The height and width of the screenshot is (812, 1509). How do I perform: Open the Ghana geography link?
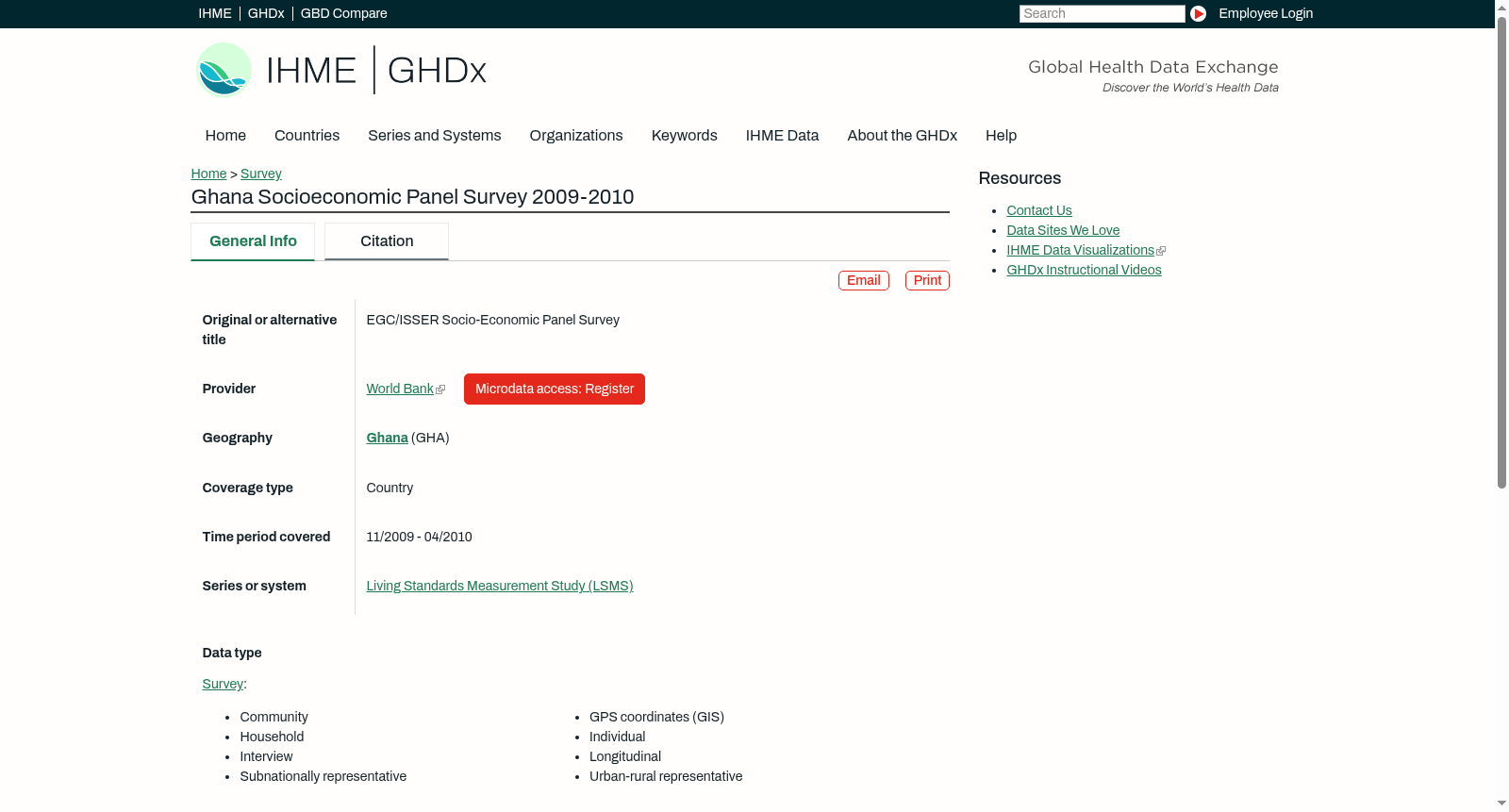coord(387,438)
